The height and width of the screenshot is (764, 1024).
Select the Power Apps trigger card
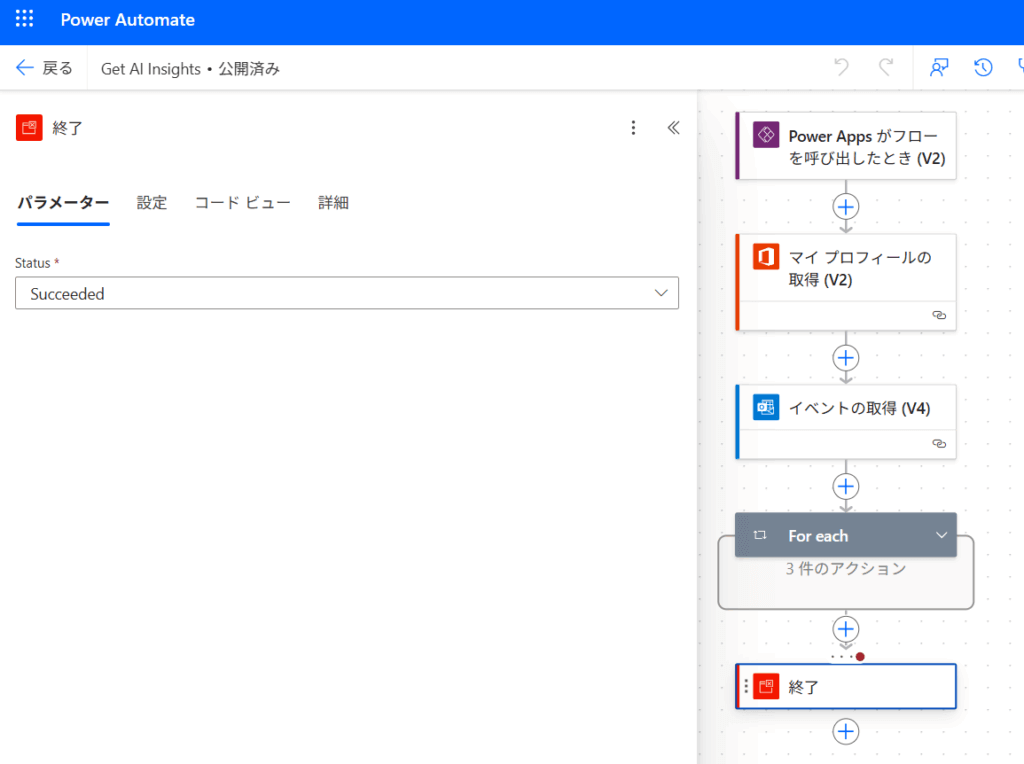pos(846,146)
